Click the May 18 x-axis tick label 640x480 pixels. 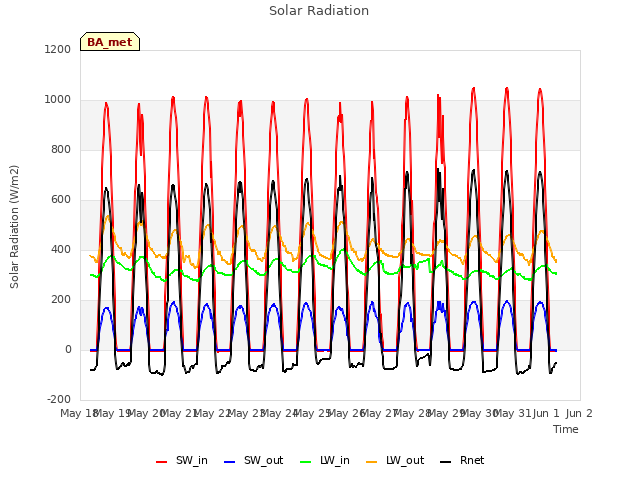pyautogui.click(x=79, y=413)
